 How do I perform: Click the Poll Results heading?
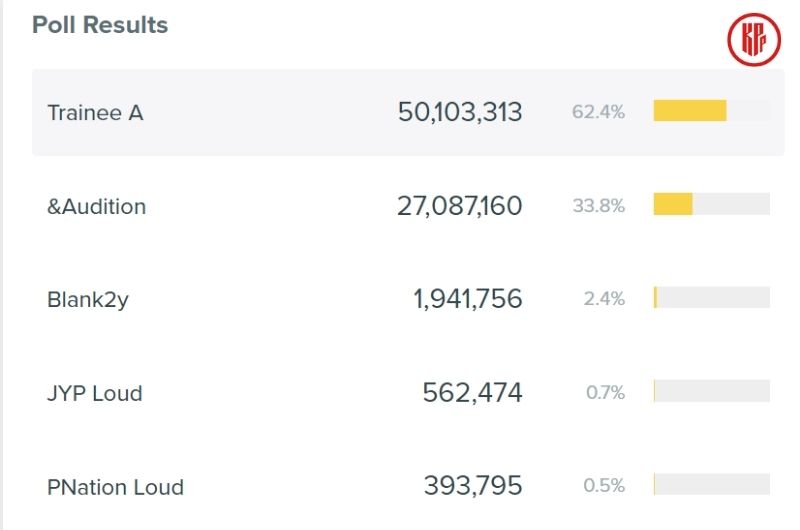[100, 25]
